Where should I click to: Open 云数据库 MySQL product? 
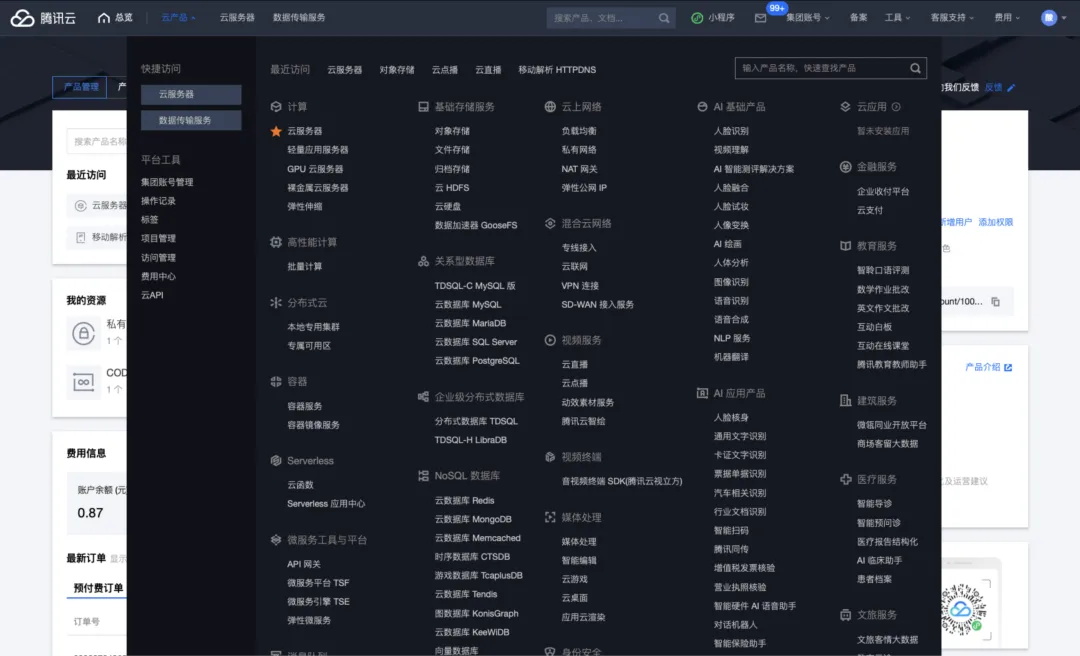point(468,305)
